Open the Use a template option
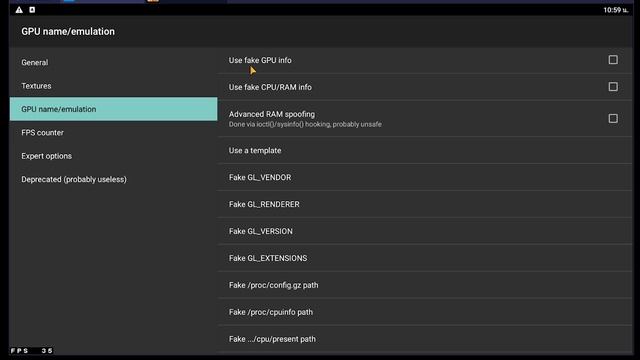The image size is (640, 360). coord(425,150)
